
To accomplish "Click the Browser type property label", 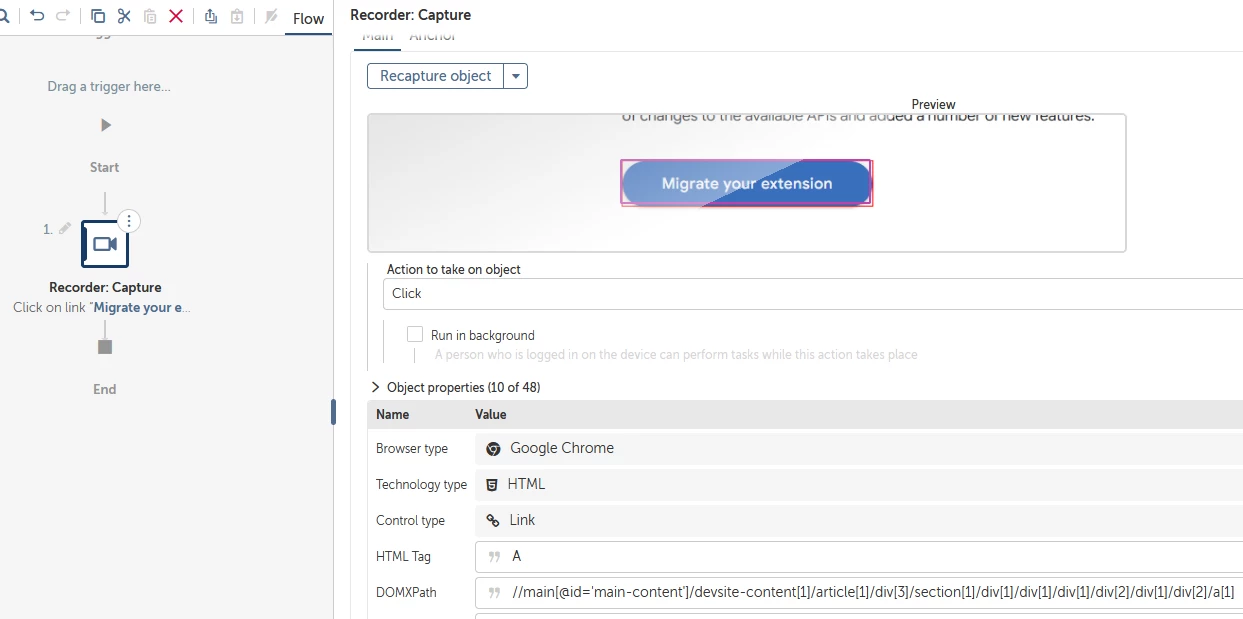I will point(412,448).
